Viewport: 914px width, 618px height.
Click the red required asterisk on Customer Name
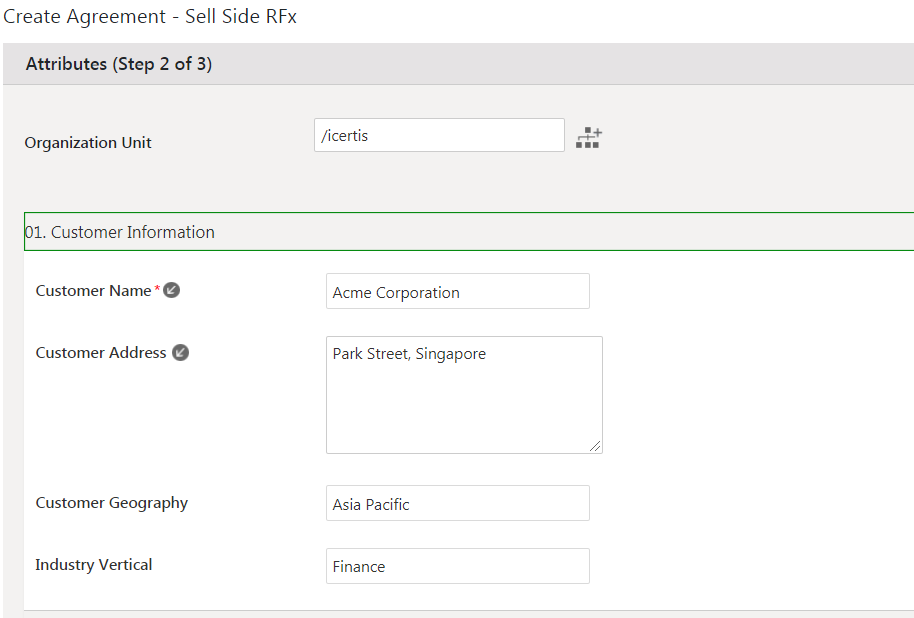pyautogui.click(x=157, y=290)
